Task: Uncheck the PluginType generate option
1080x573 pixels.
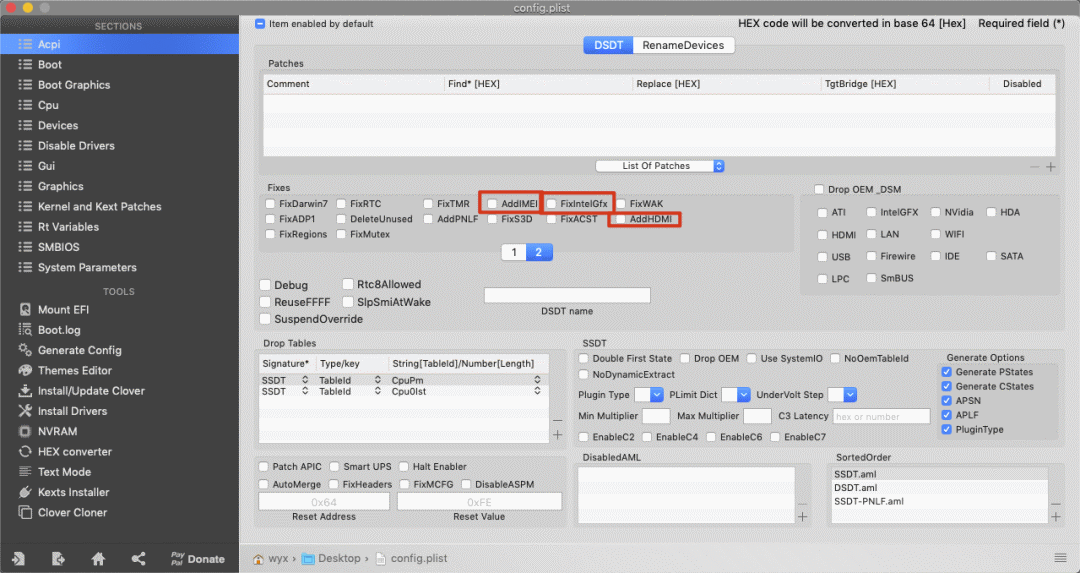Action: coord(946,429)
